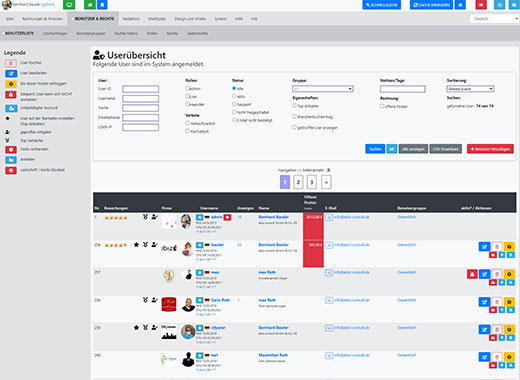Check gelöschte User anzeigen checkbox
Viewport: 520px width, 380px height.
pyautogui.click(x=294, y=127)
